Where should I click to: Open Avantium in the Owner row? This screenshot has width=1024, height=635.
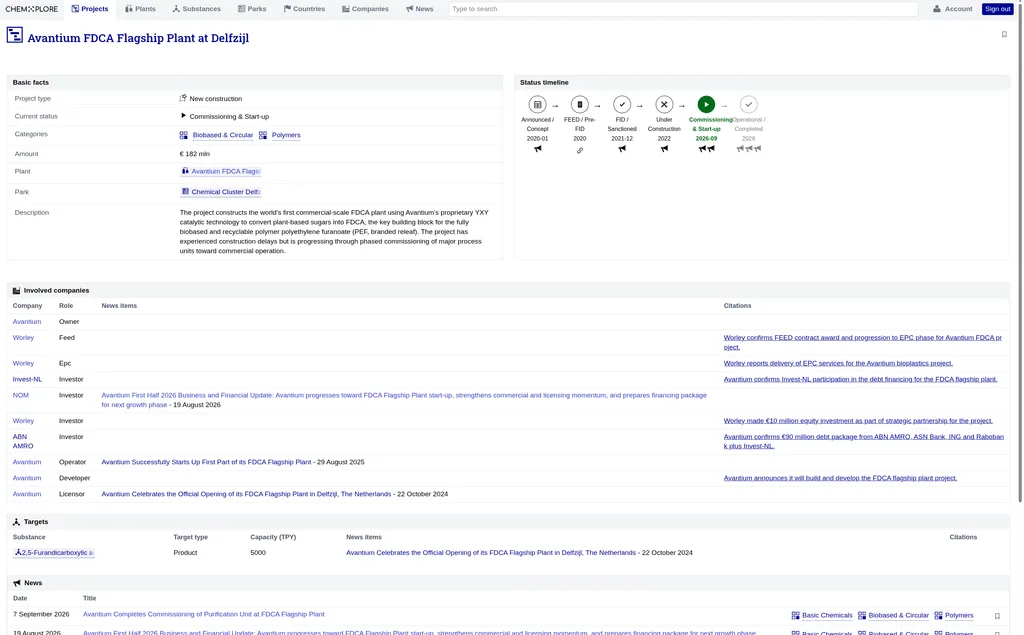click(x=27, y=322)
